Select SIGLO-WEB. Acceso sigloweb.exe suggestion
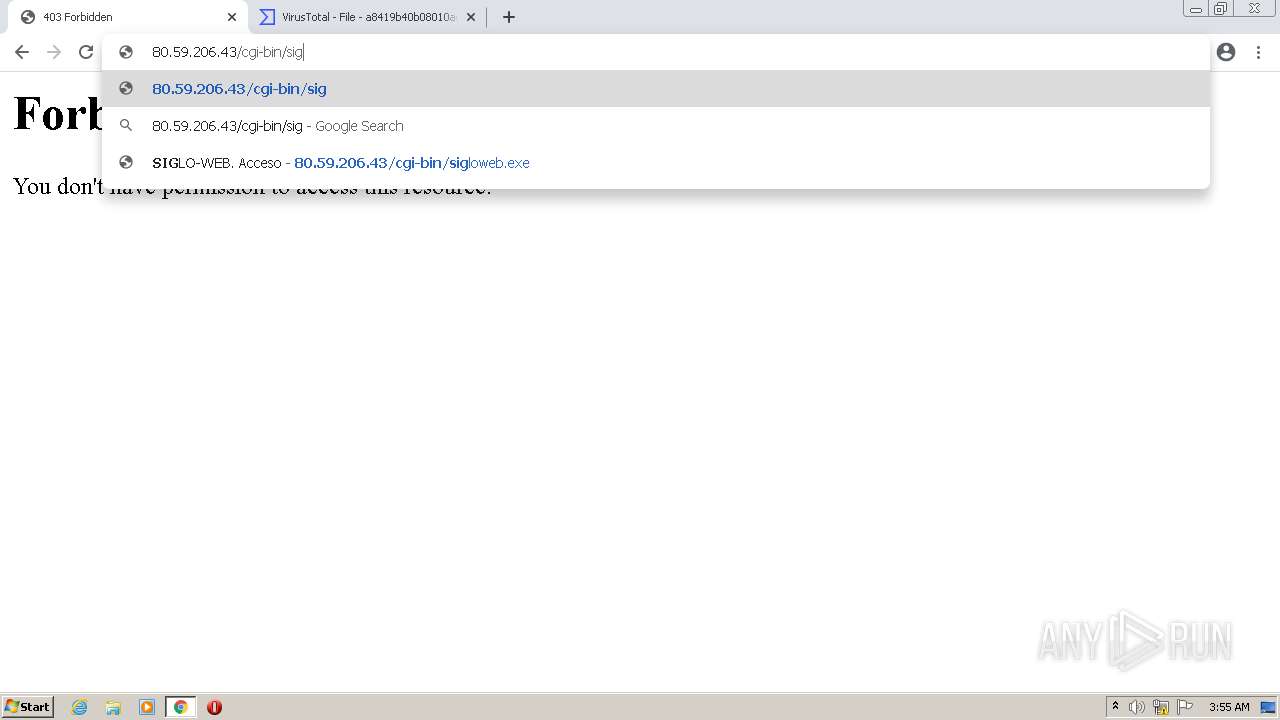 tap(656, 163)
